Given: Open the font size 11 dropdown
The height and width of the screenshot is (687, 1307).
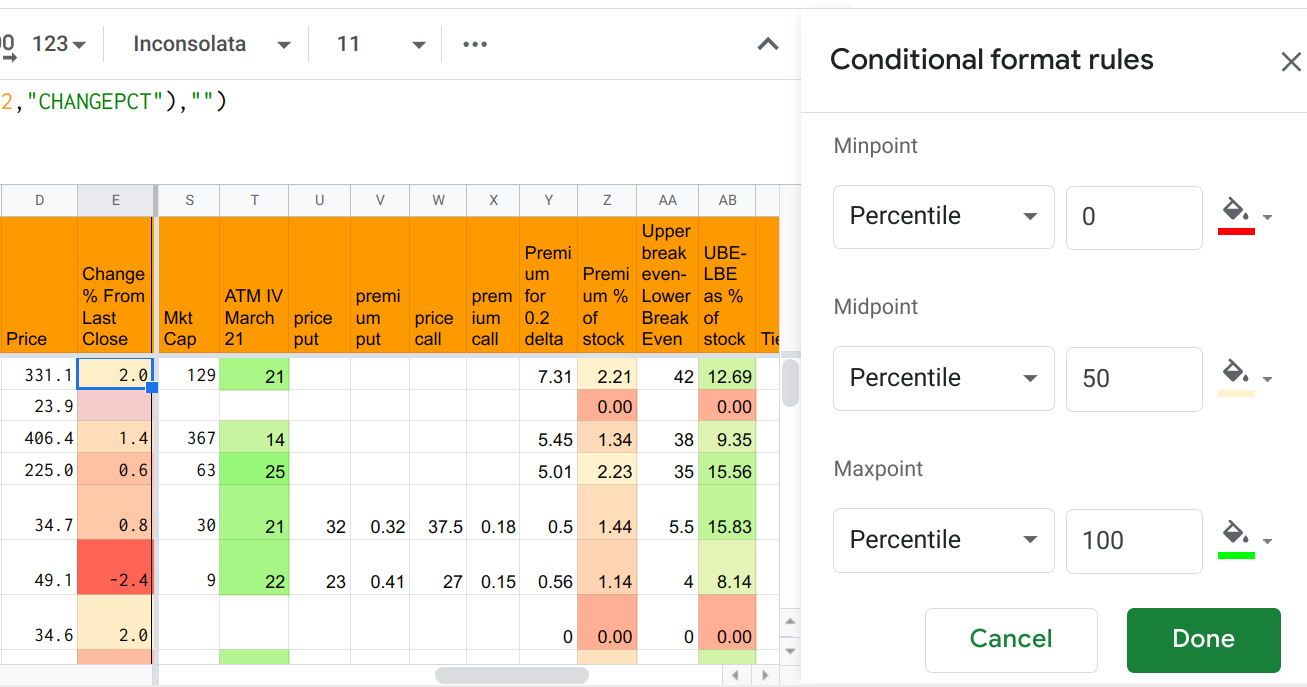Looking at the screenshot, I should click(x=381, y=44).
